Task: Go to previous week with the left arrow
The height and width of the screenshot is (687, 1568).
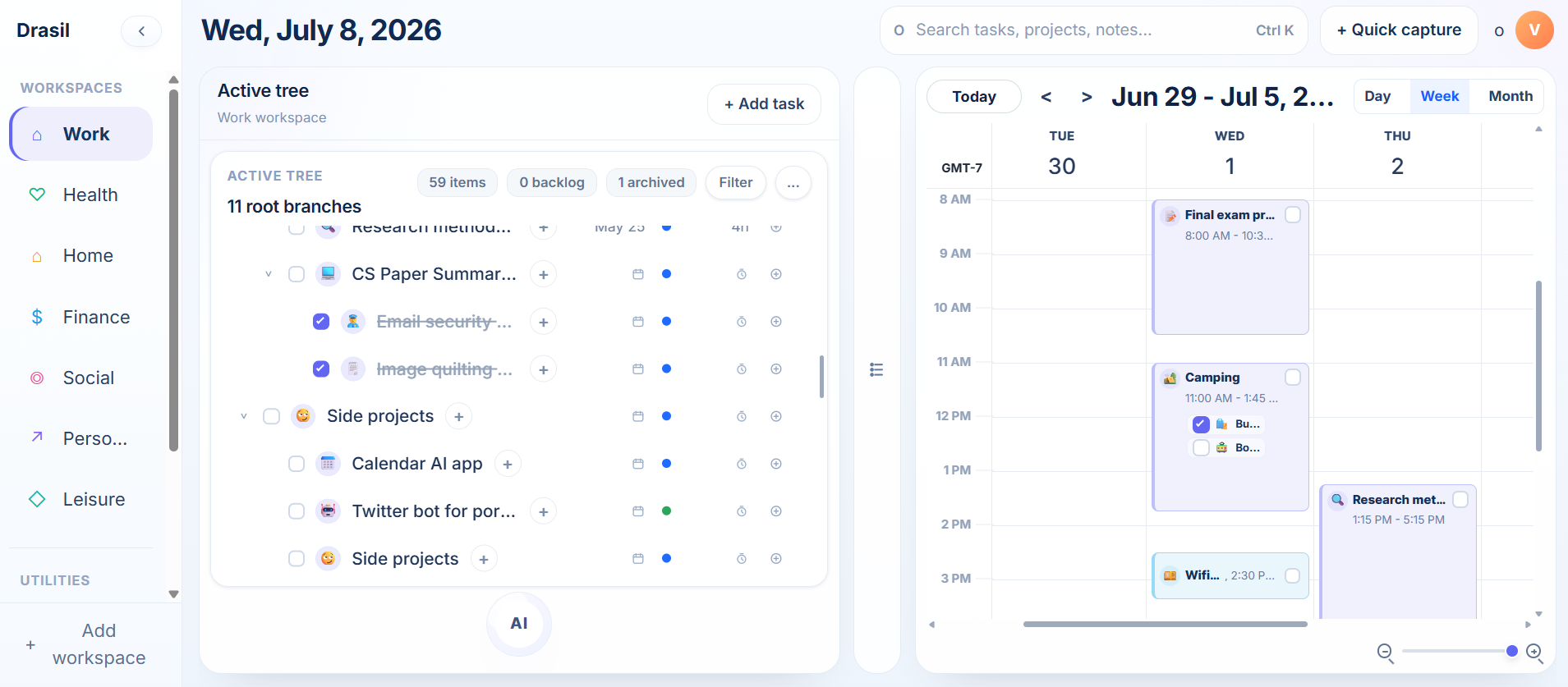Action: [1046, 97]
